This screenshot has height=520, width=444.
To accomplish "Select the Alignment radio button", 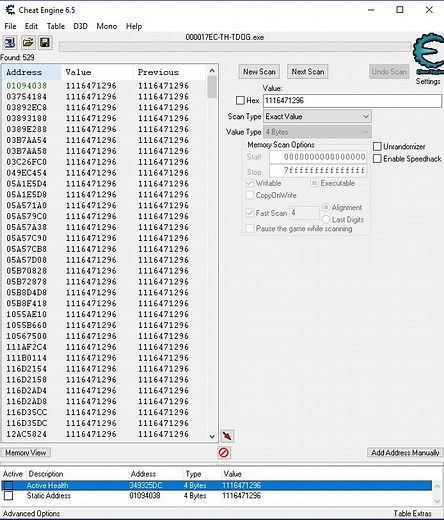I will [x=326, y=207].
